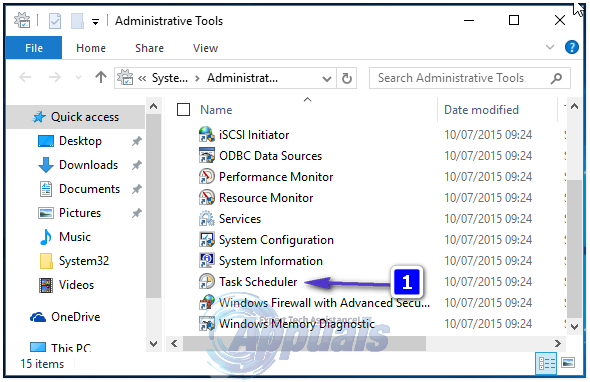Image resolution: width=590 pixels, height=382 pixels.
Task: Go Forward using the right arrow
Action: [x=55, y=78]
